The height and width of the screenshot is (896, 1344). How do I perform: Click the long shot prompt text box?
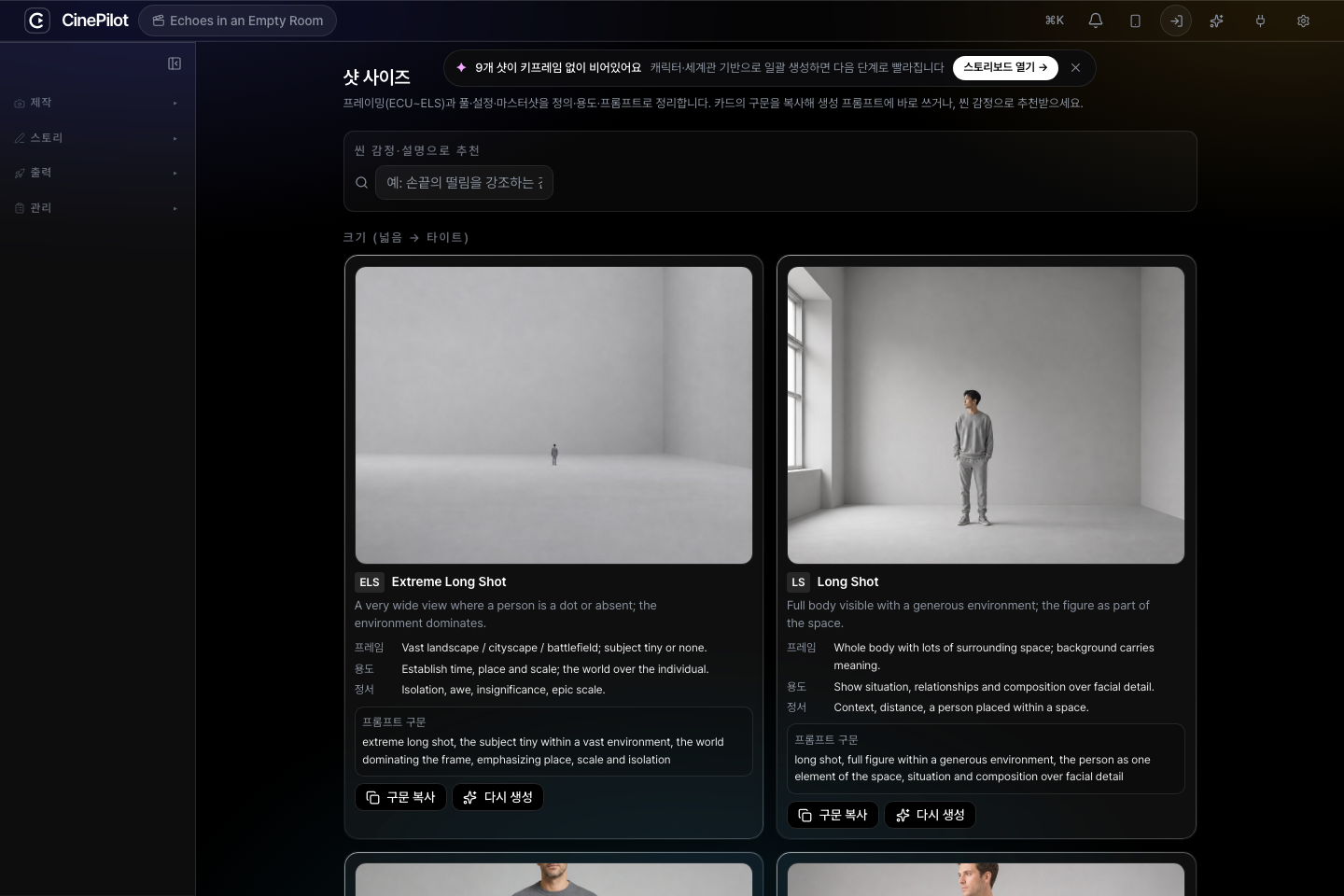(986, 759)
